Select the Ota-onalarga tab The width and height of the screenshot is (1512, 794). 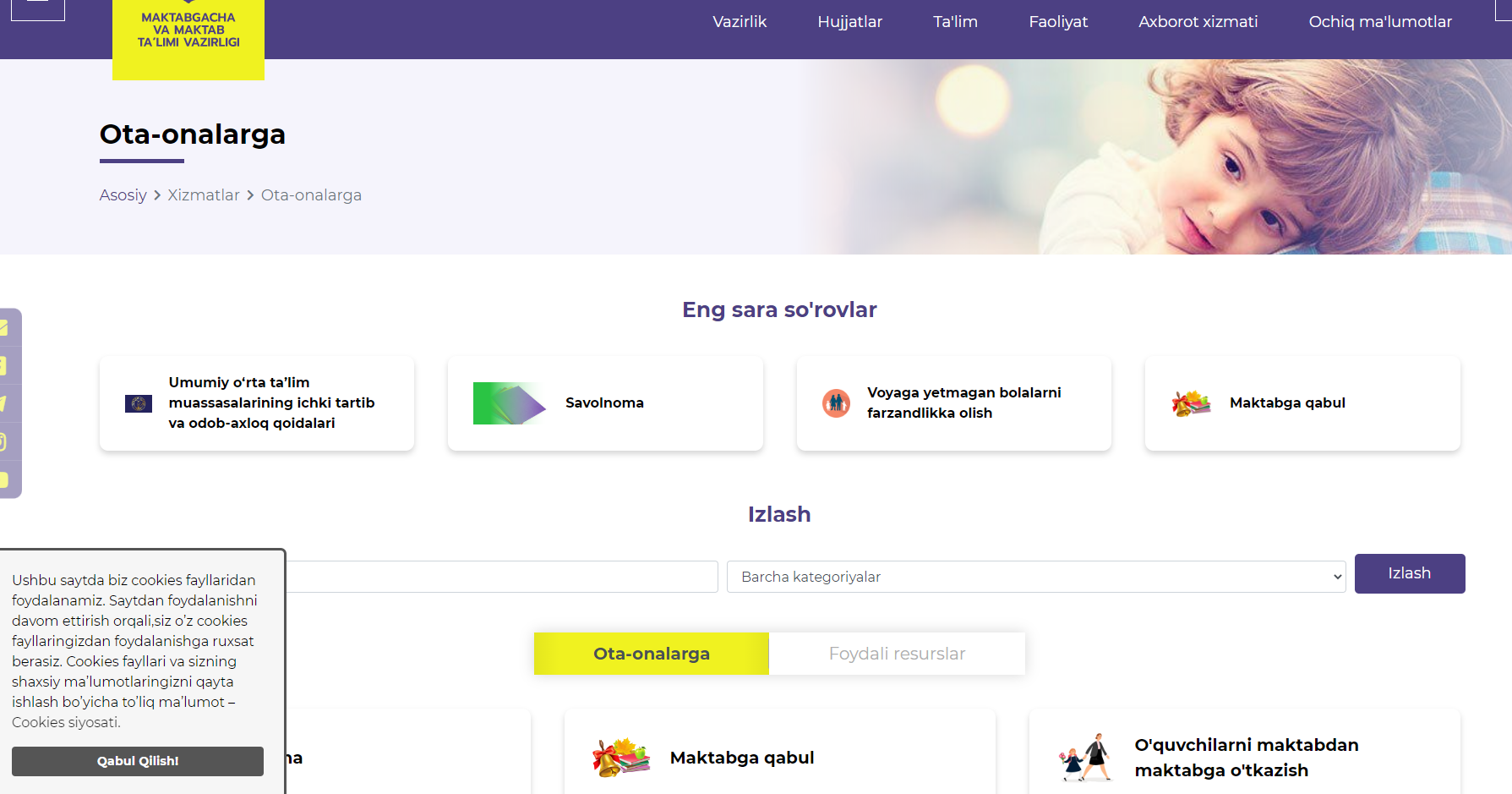pos(652,654)
